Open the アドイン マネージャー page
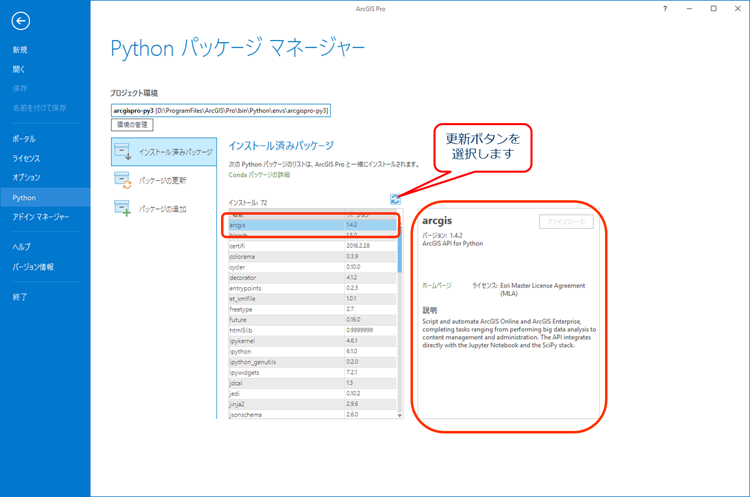This screenshot has width=750, height=497. coord(41,217)
